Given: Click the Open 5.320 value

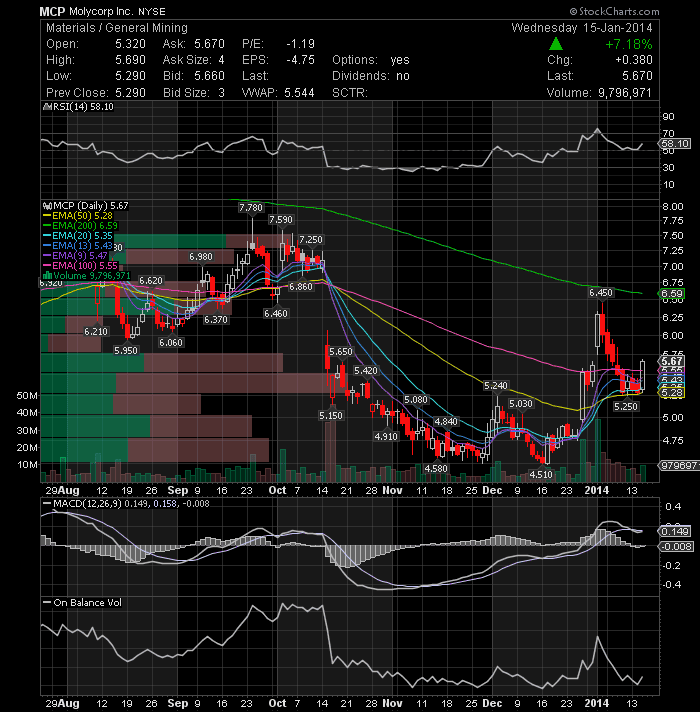Looking at the screenshot, I should pyautogui.click(x=130, y=44).
